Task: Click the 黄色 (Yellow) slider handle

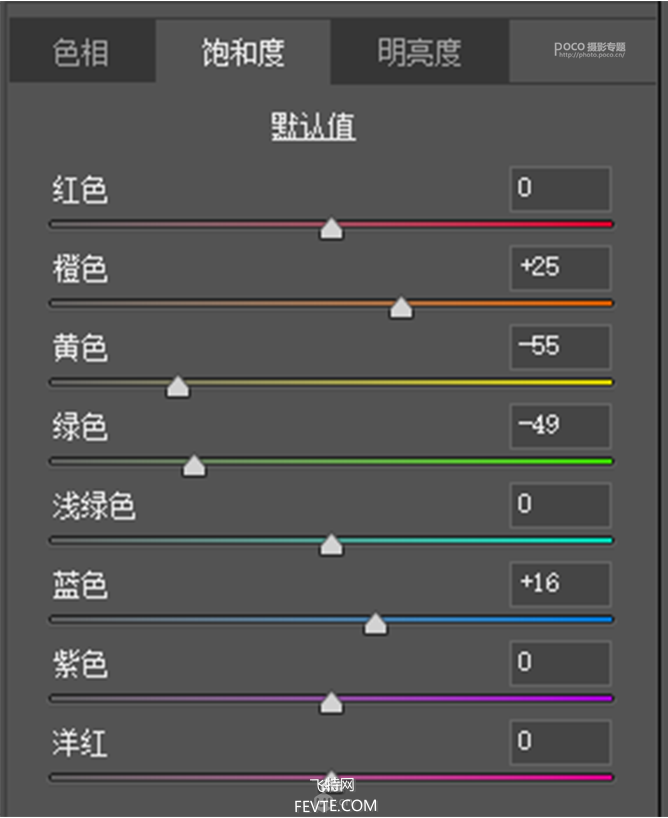Action: 178,387
